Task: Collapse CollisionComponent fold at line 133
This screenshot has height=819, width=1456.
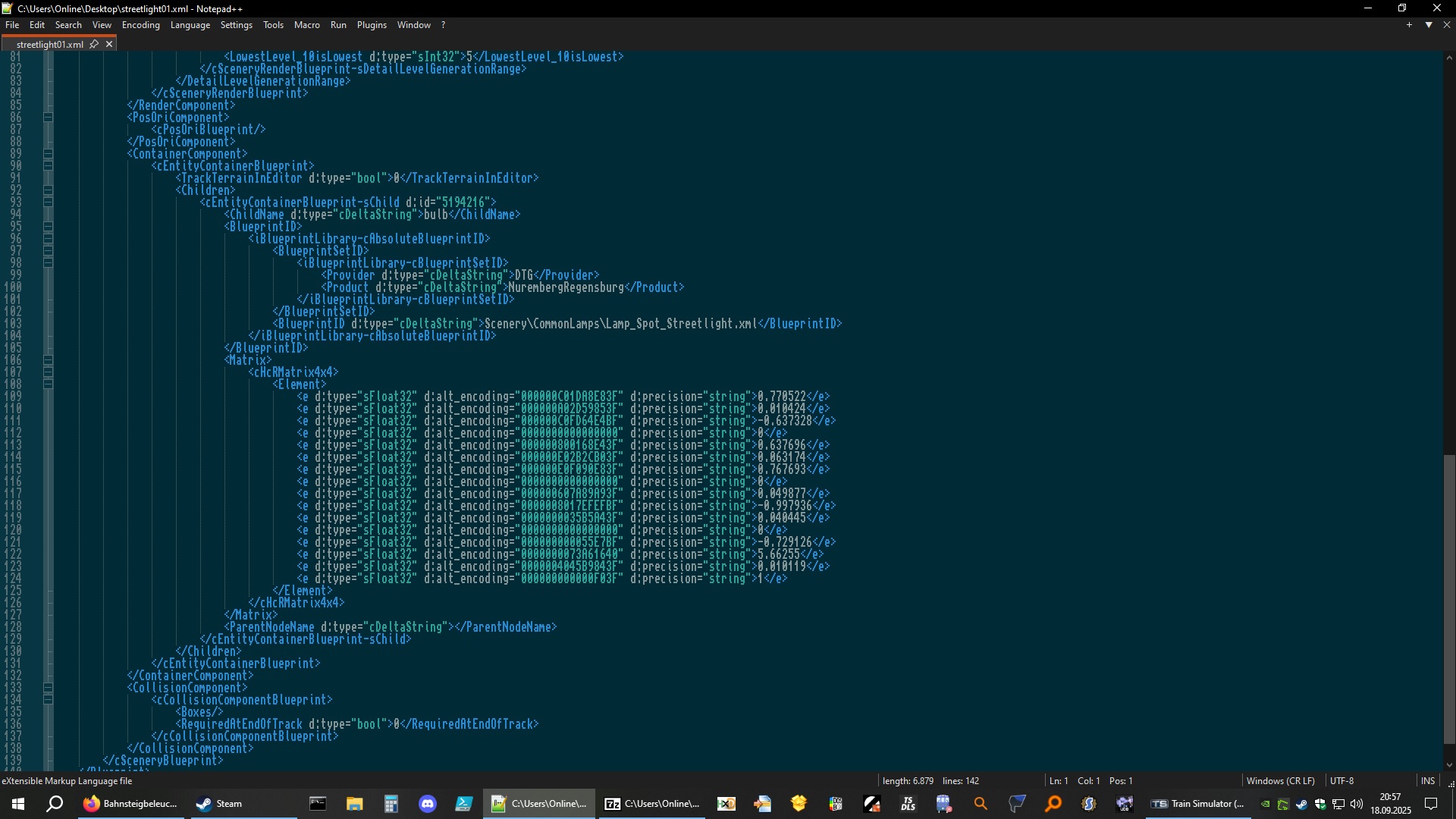Action: coord(49,688)
